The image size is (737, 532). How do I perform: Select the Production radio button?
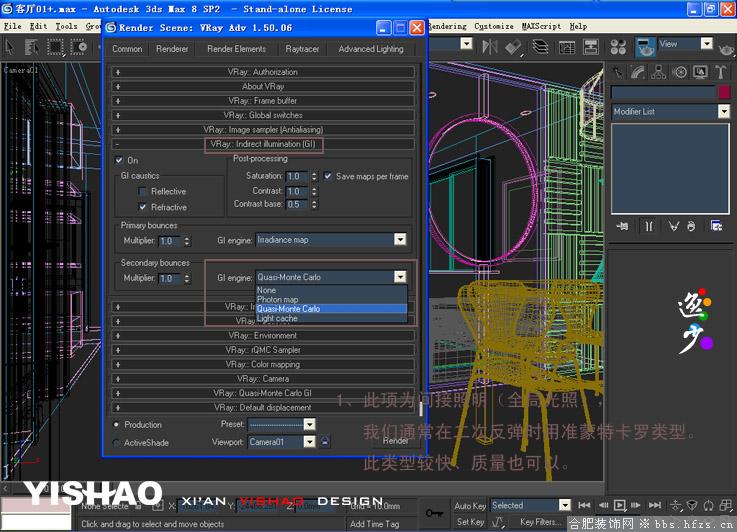click(x=116, y=424)
